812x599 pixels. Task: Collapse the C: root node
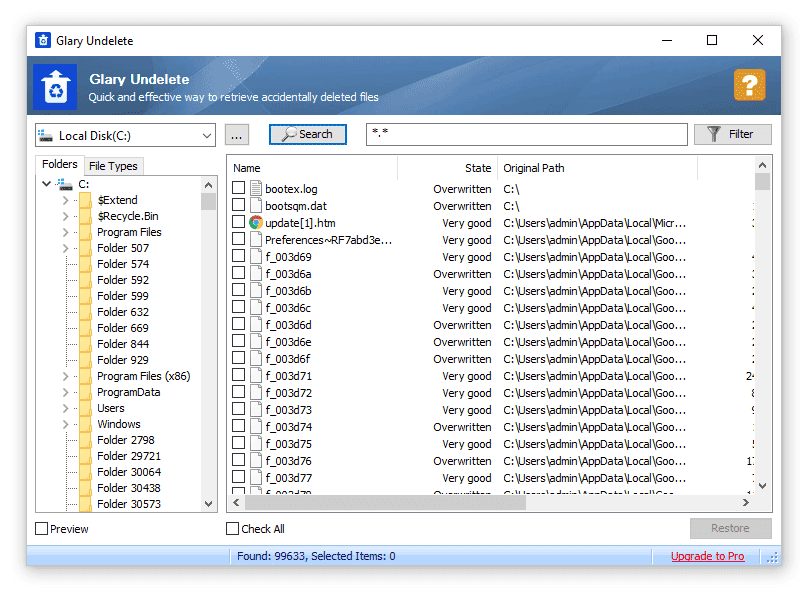(47, 184)
